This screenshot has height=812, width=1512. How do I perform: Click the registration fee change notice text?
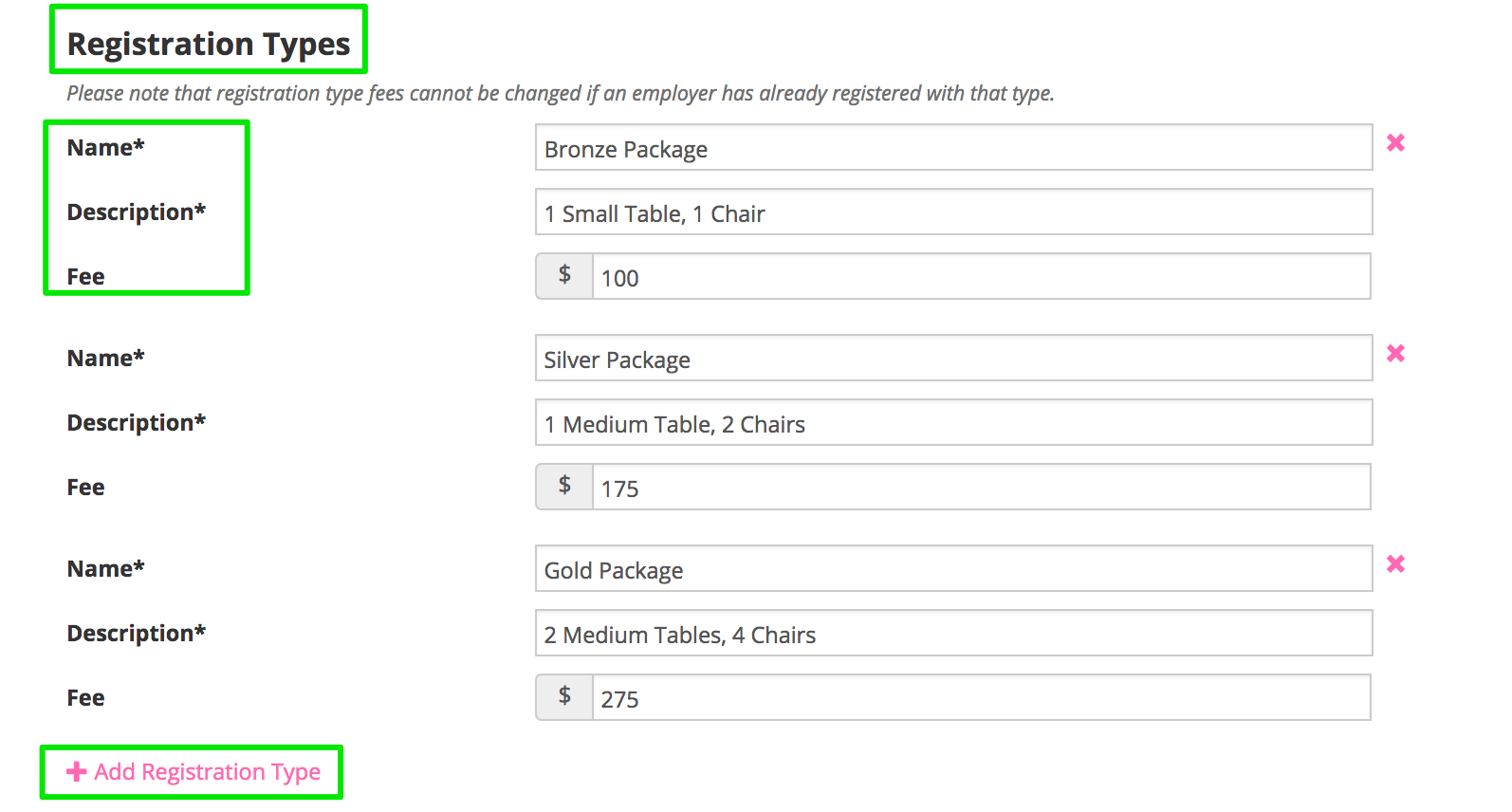[560, 94]
